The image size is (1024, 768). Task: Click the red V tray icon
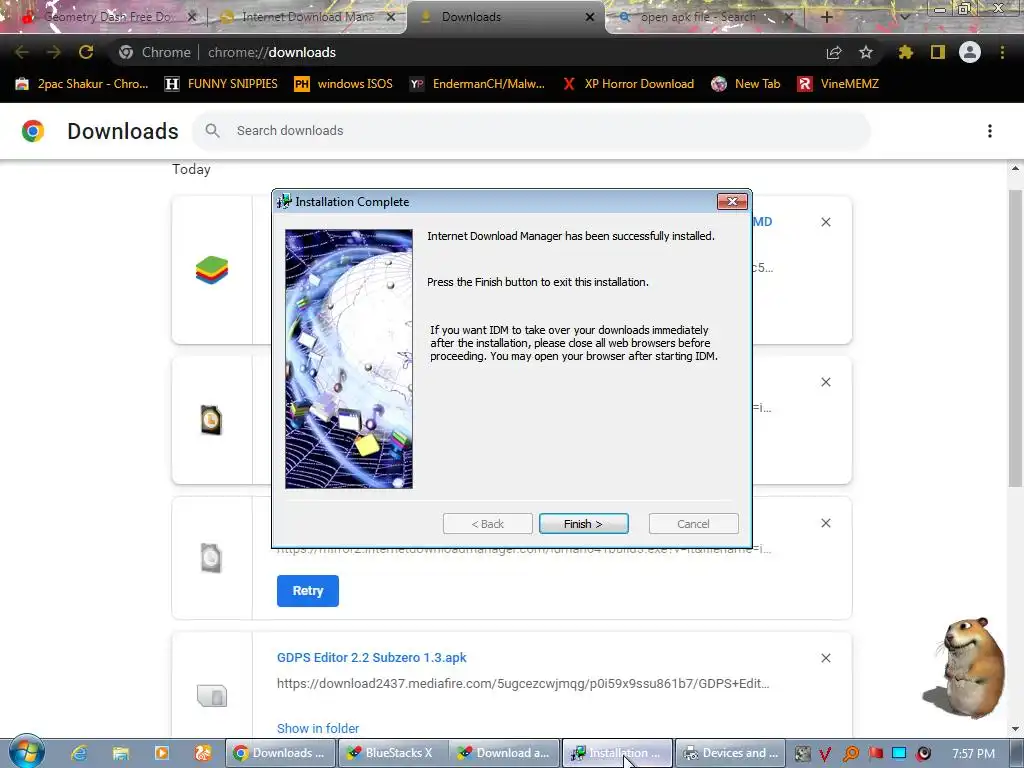(825, 754)
